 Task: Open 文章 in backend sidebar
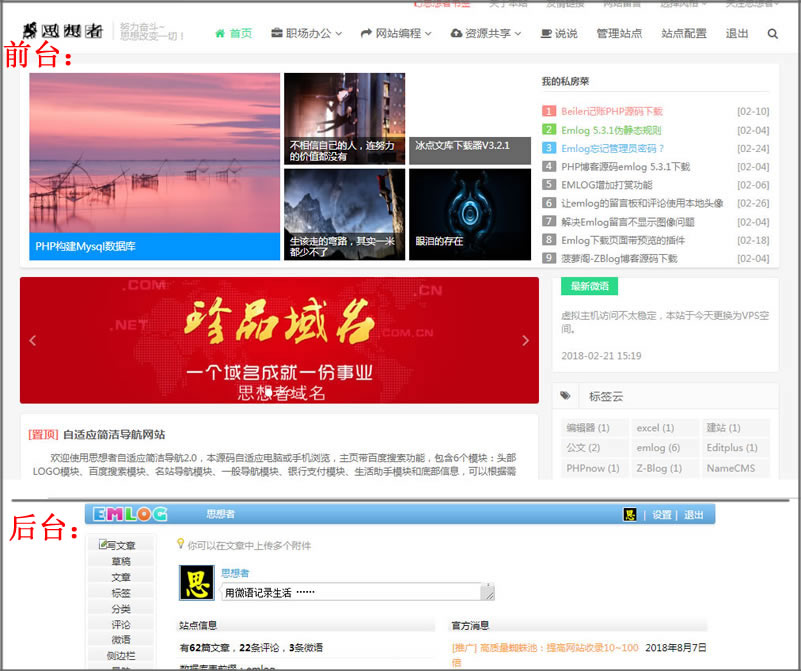121,577
